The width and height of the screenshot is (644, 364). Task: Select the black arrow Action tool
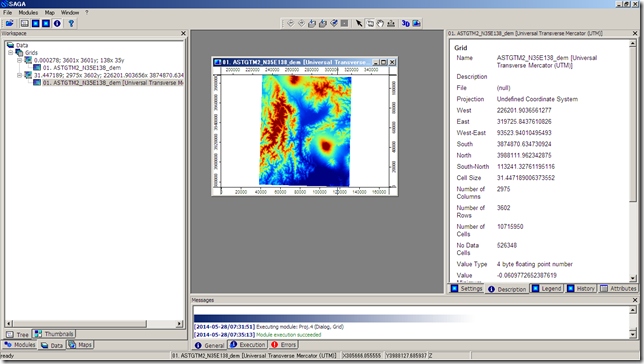point(359,23)
